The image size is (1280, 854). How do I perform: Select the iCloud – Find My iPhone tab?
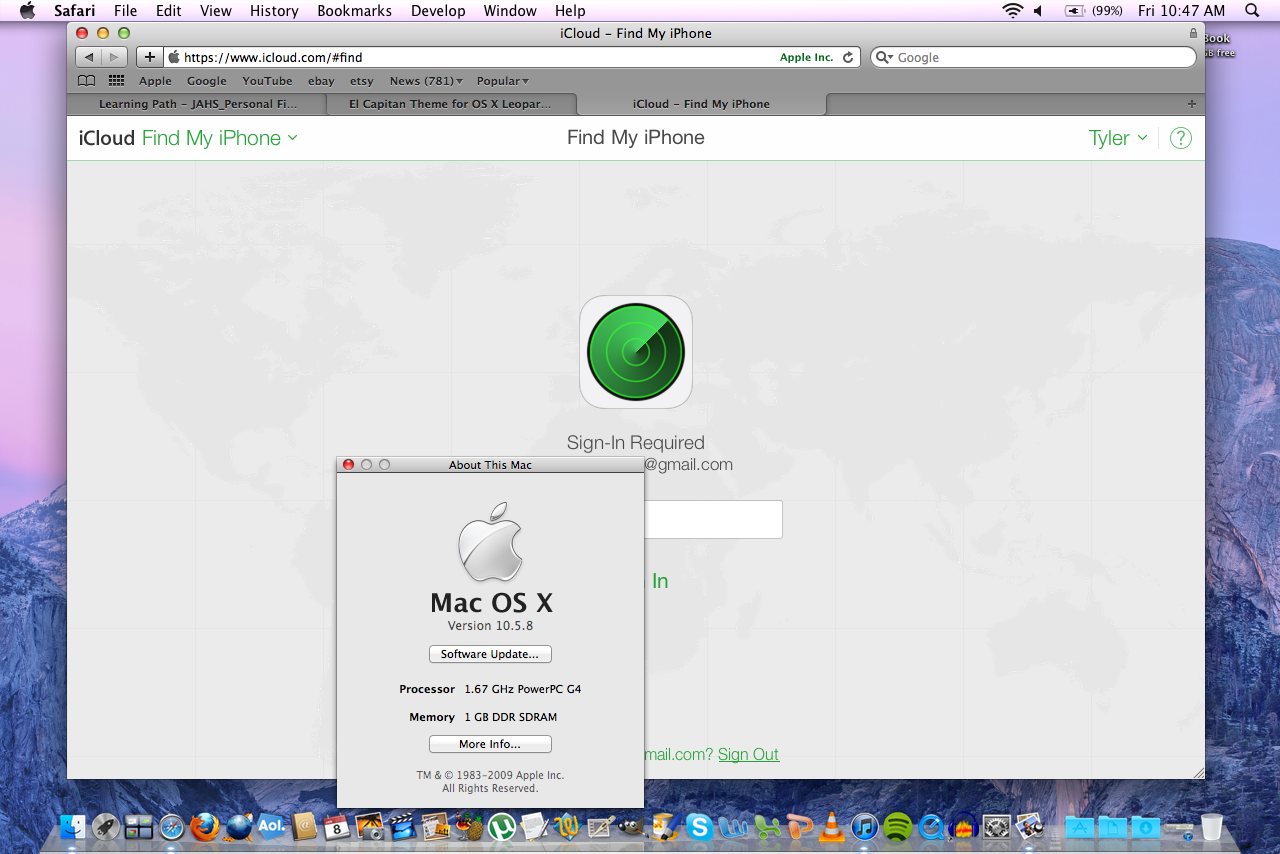click(702, 104)
